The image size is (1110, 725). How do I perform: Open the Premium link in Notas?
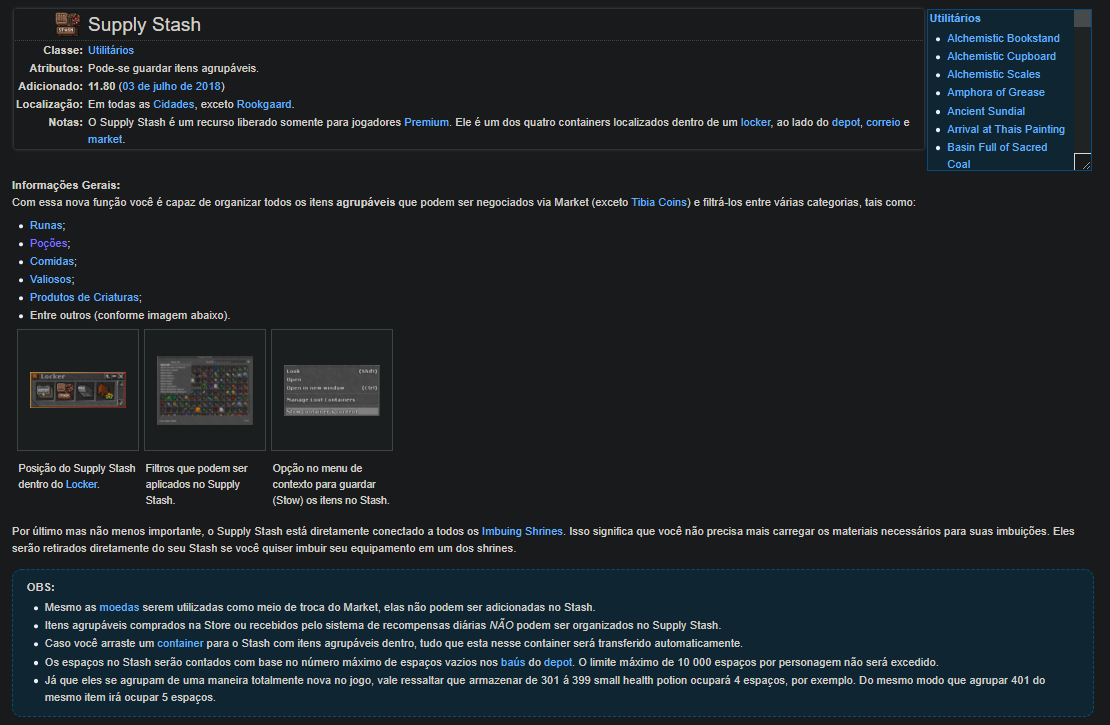click(426, 122)
